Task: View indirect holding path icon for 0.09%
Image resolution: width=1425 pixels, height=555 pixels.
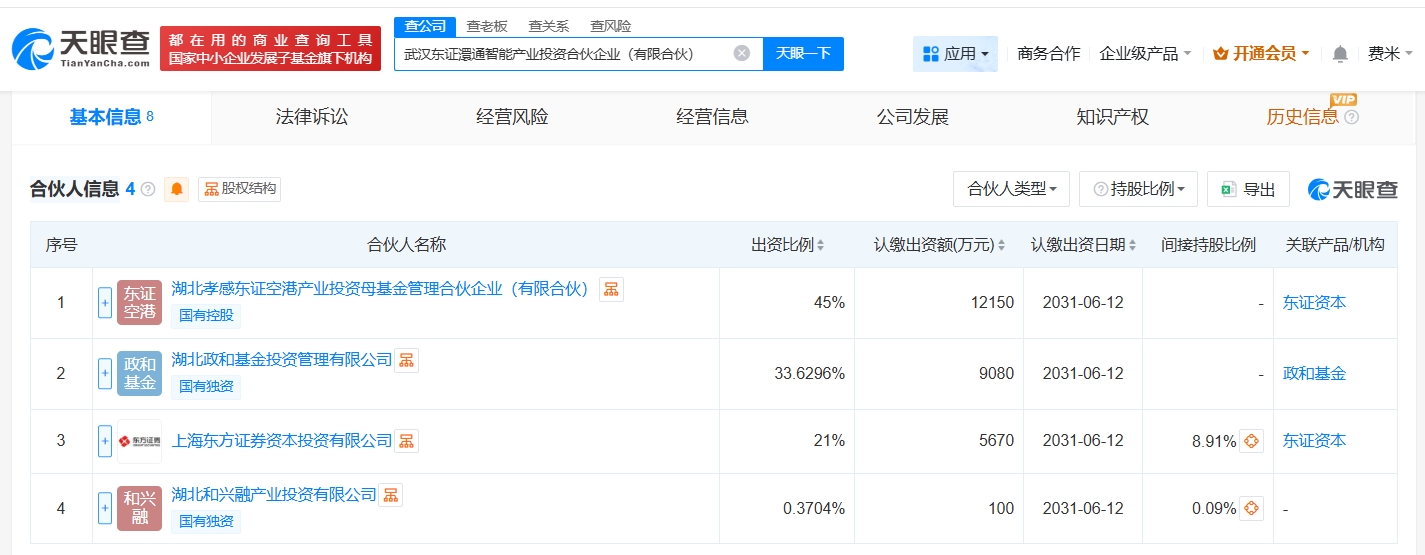Action: pos(1251,508)
